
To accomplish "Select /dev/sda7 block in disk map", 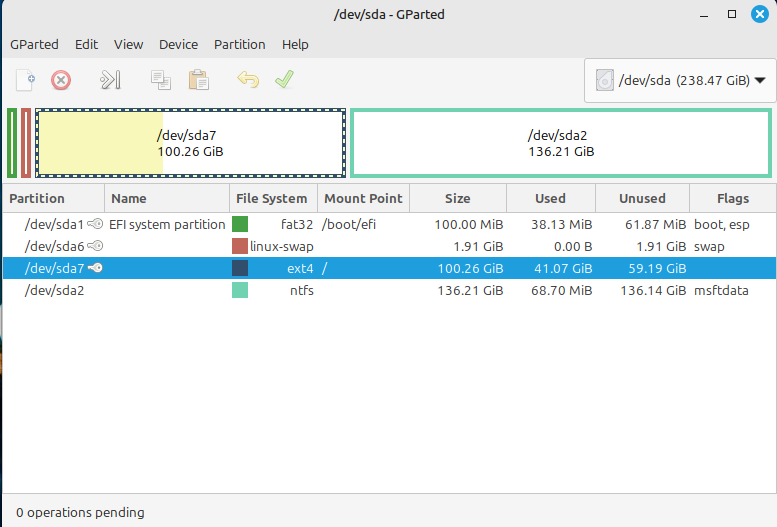I will (191, 143).
